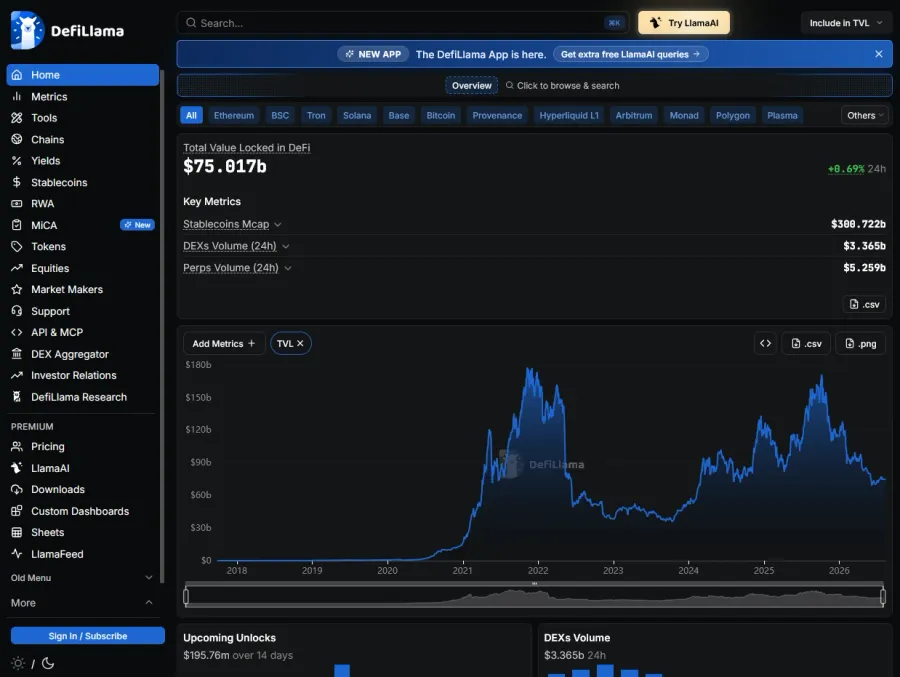Switch to light theme sun icon
Viewport: 900px width, 677px height.
18,663
